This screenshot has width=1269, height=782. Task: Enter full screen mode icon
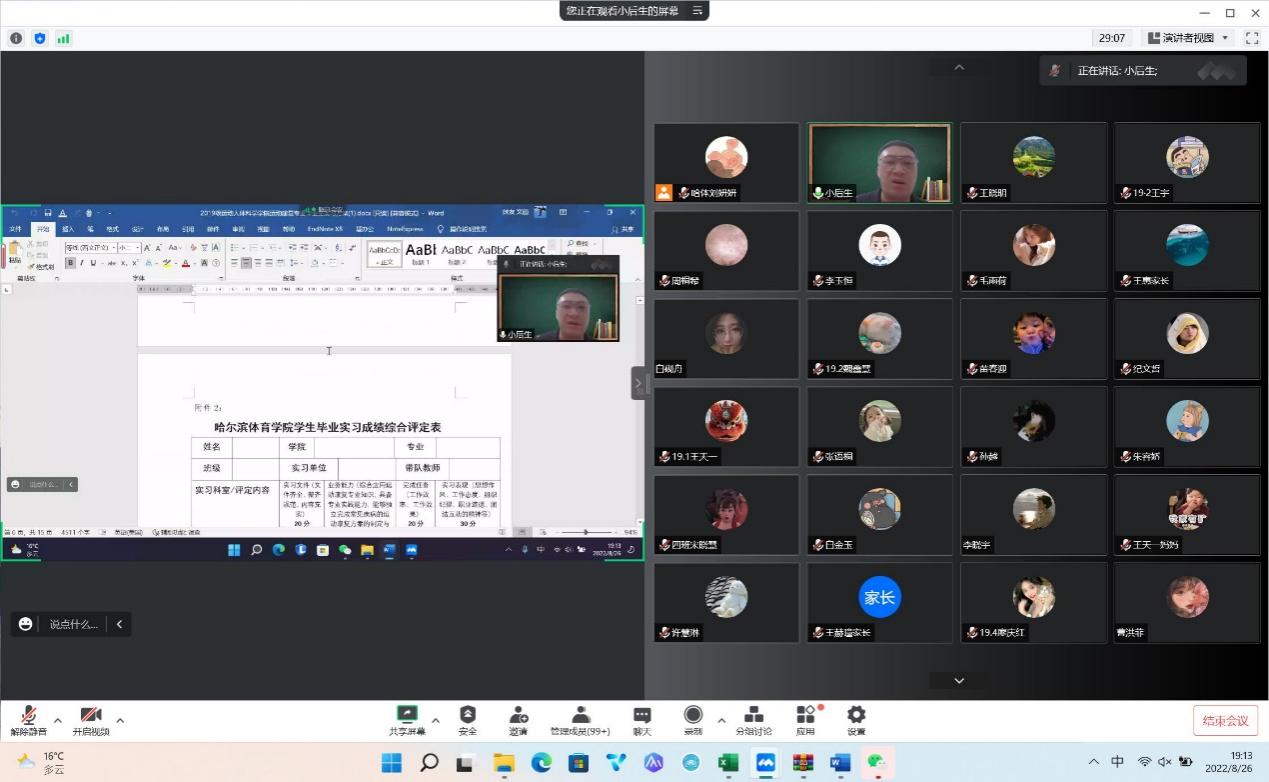[1252, 38]
